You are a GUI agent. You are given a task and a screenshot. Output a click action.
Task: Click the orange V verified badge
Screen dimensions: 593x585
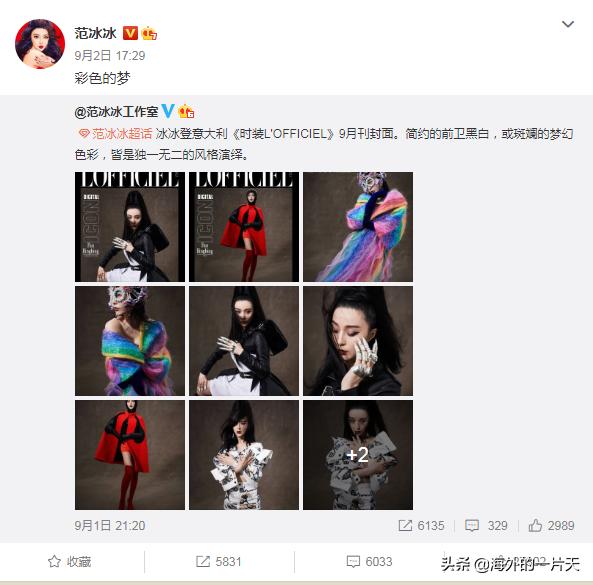point(130,33)
